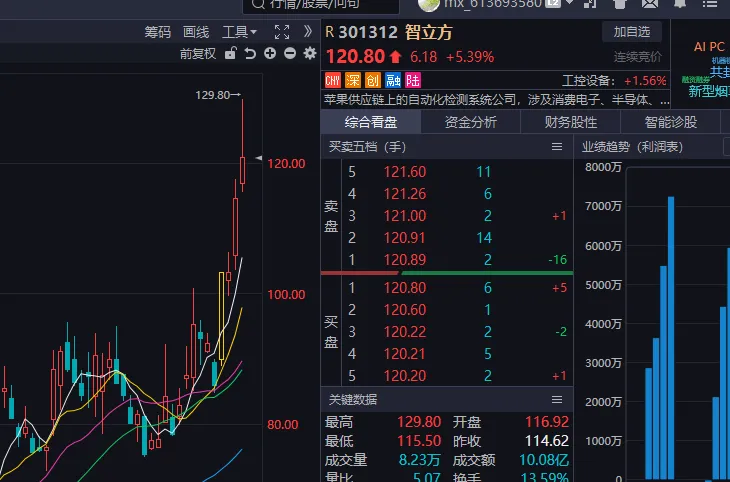This screenshot has height=482, width=730.
Task: Click the pink 陆 stock connect badge
Action: (x=413, y=80)
